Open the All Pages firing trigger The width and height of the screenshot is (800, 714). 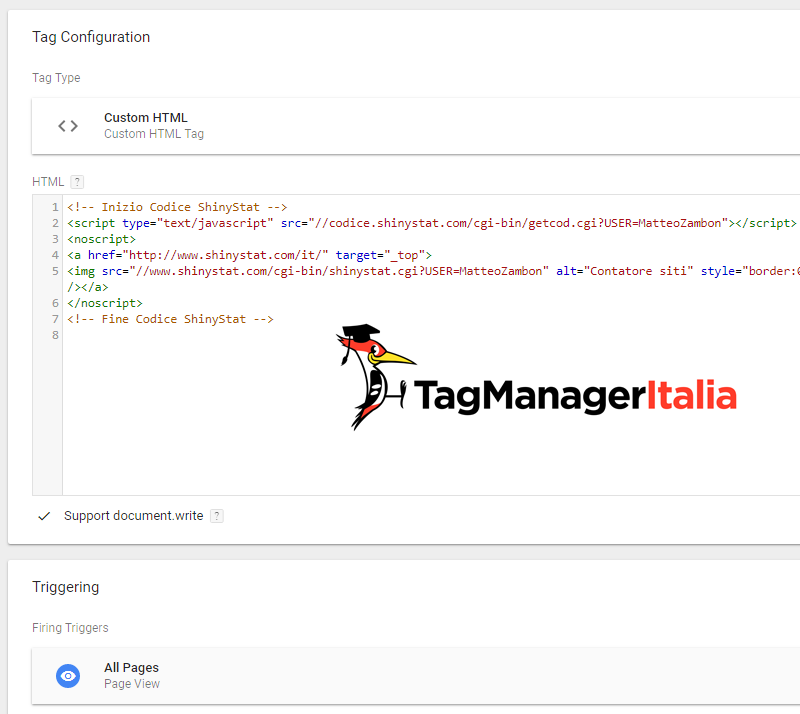[x=416, y=676]
